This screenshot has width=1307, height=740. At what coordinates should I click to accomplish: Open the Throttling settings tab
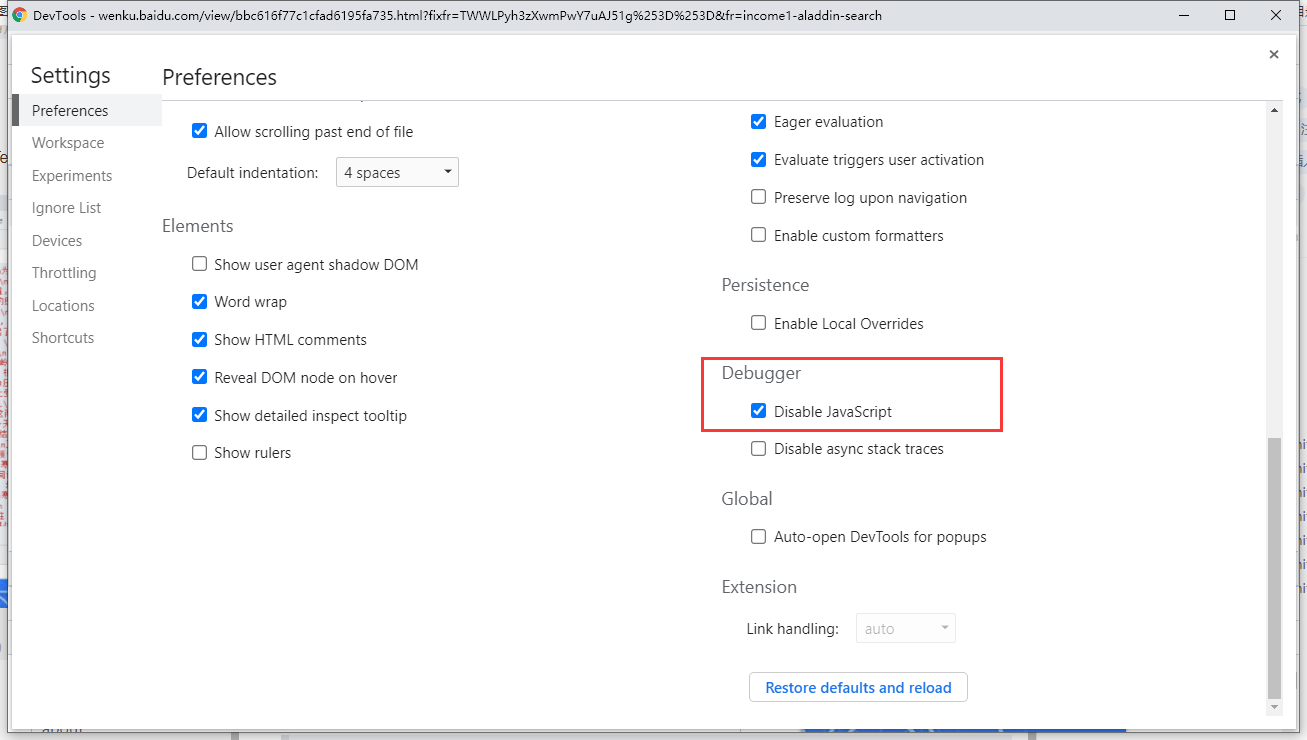coord(64,273)
